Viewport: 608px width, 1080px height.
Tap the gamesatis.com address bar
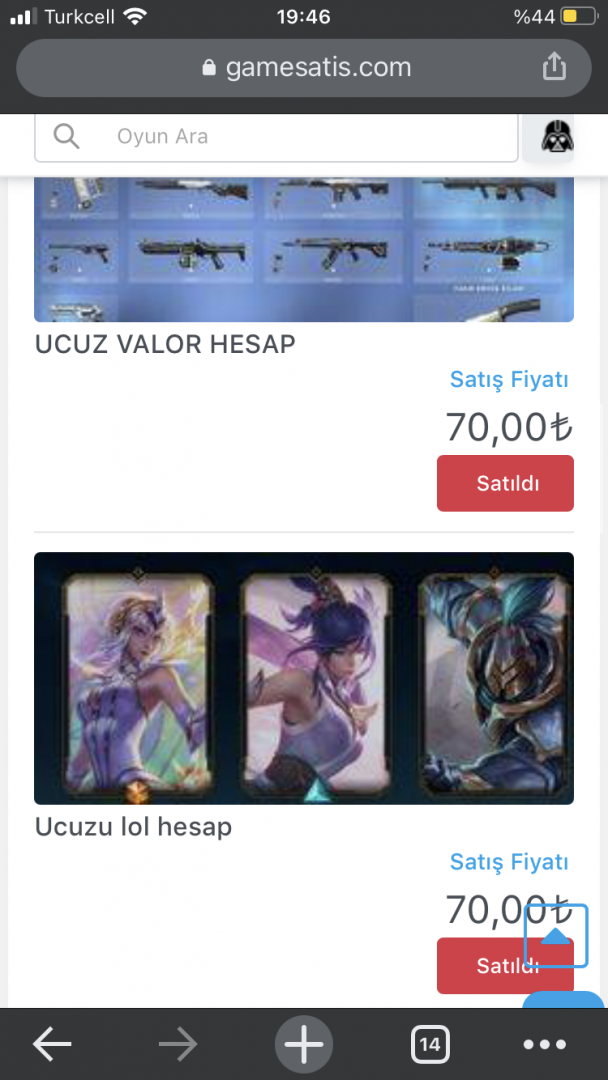304,68
